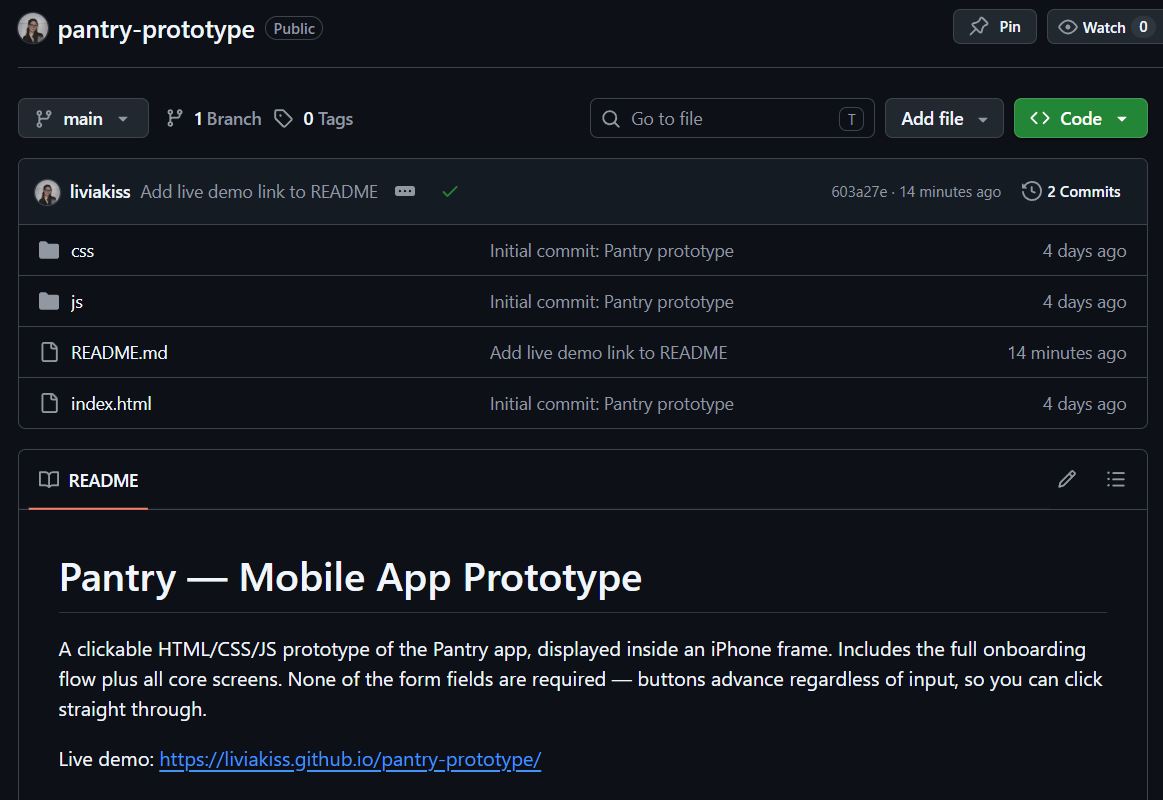
Task: Open the green Code dropdown button
Action: (1081, 118)
